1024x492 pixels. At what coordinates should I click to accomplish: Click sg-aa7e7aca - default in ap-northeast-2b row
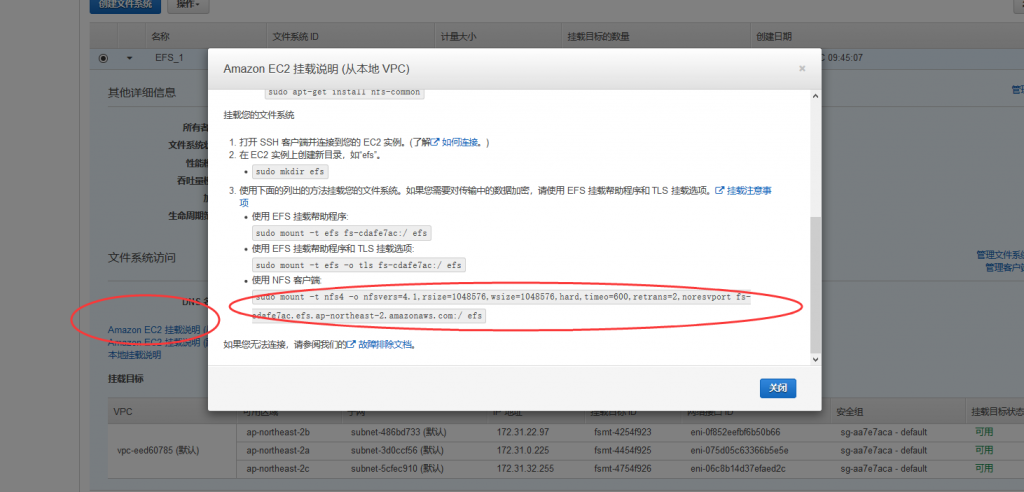pyautogui.click(x=884, y=432)
